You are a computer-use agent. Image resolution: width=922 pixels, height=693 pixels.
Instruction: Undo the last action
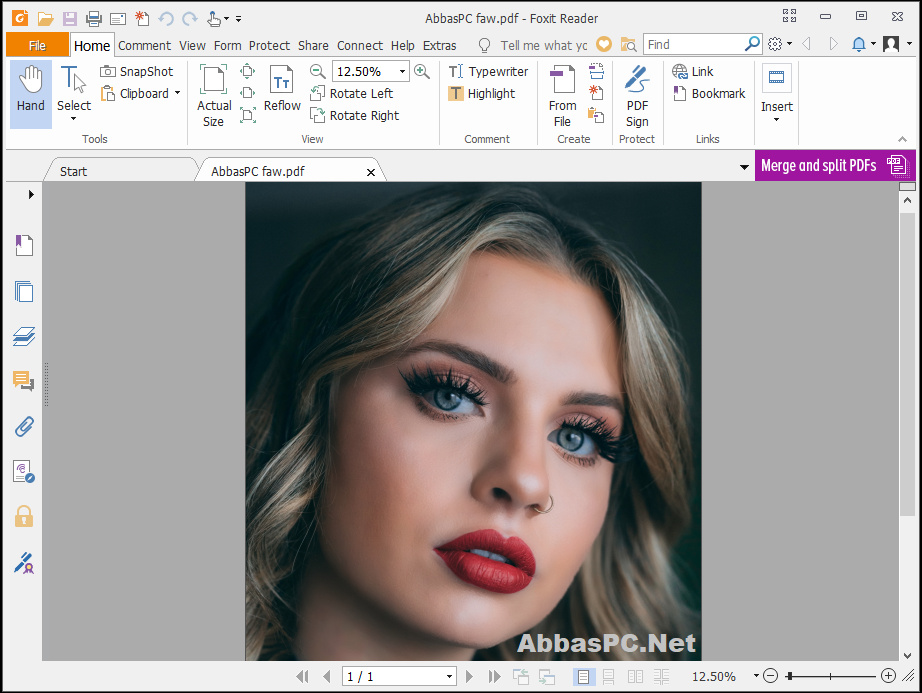pyautogui.click(x=166, y=19)
